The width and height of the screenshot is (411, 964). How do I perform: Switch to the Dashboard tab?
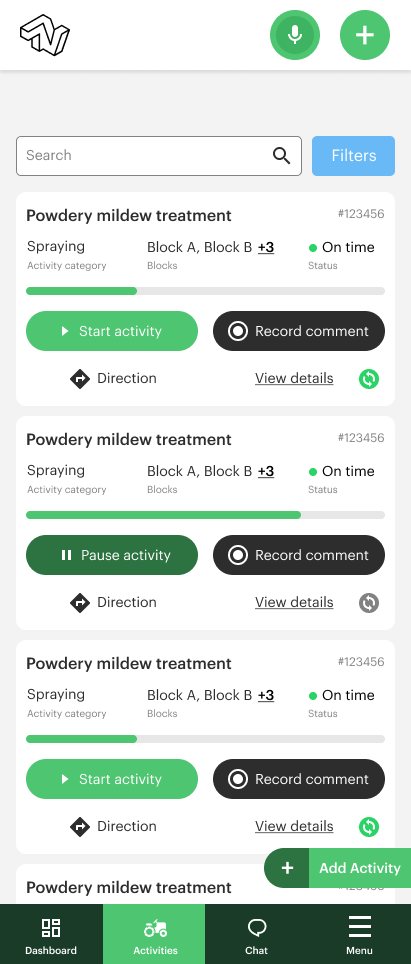[x=51, y=934]
